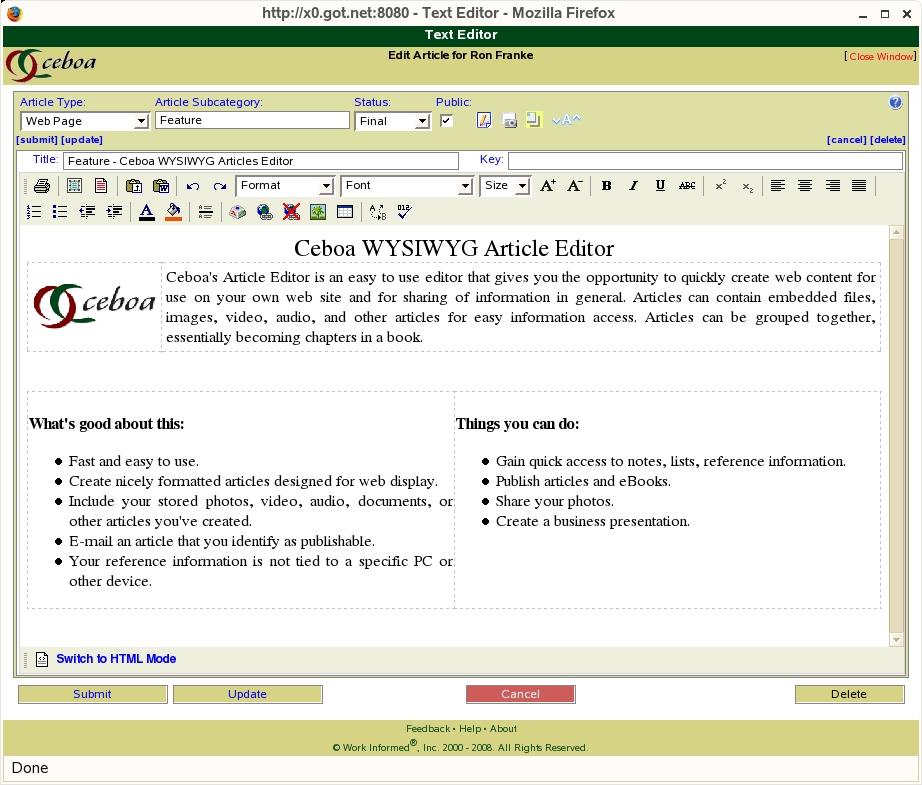
Task: Apply superscript formatting
Action: tap(720, 186)
